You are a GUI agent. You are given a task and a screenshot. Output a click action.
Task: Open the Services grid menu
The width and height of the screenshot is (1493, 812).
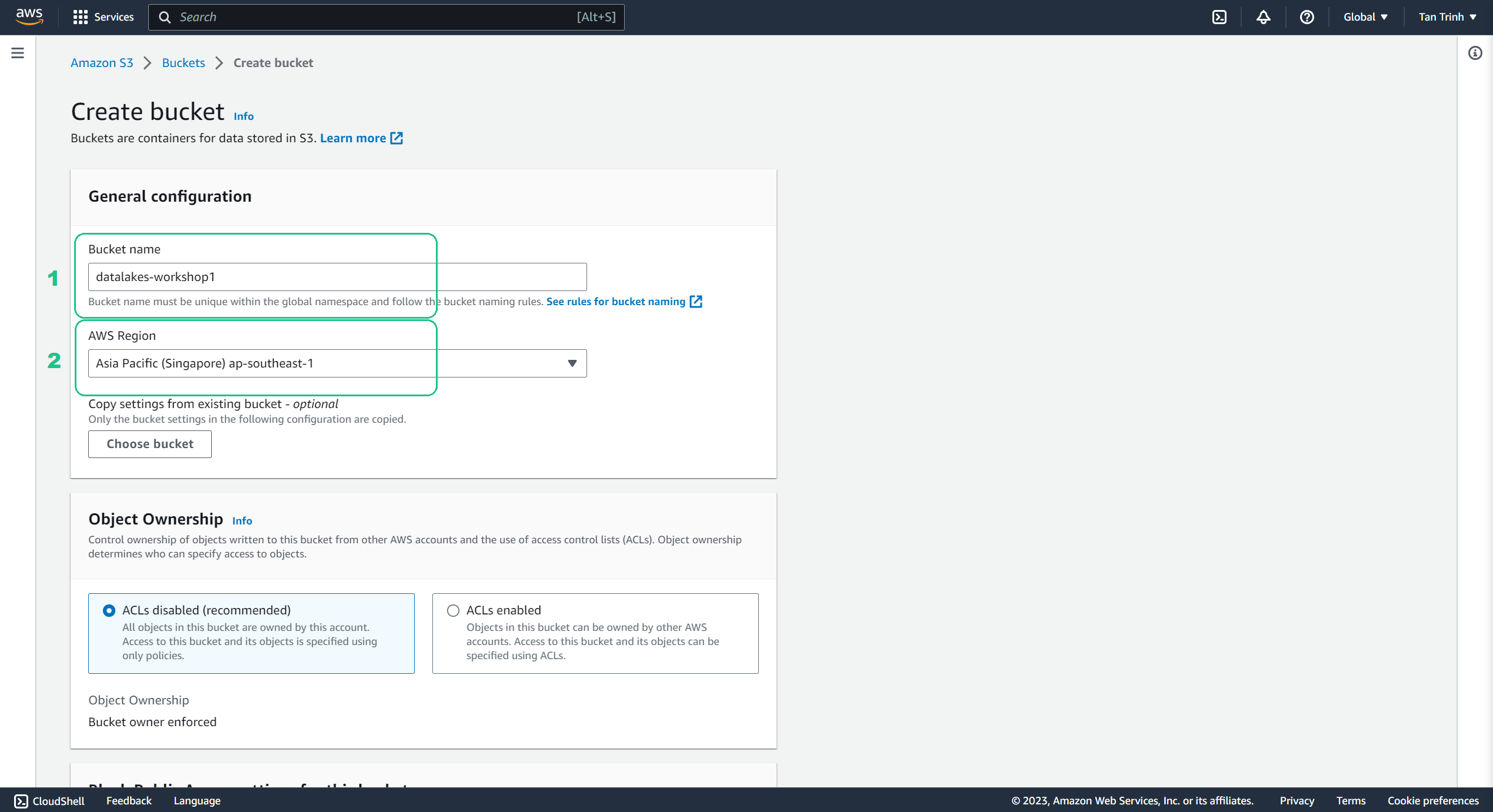click(80, 17)
